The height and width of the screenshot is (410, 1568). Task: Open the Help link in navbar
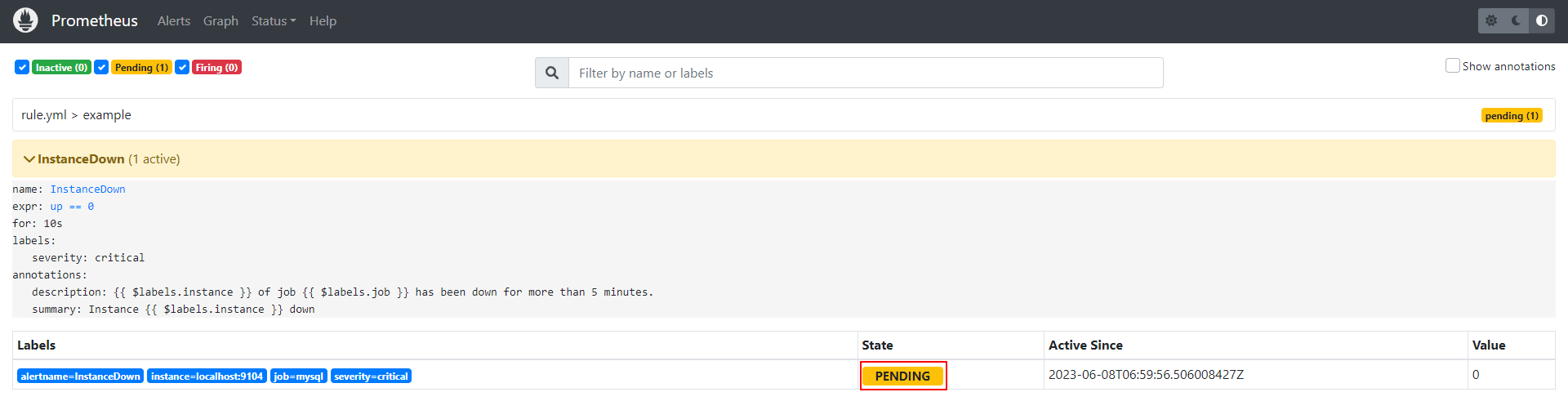coord(323,21)
